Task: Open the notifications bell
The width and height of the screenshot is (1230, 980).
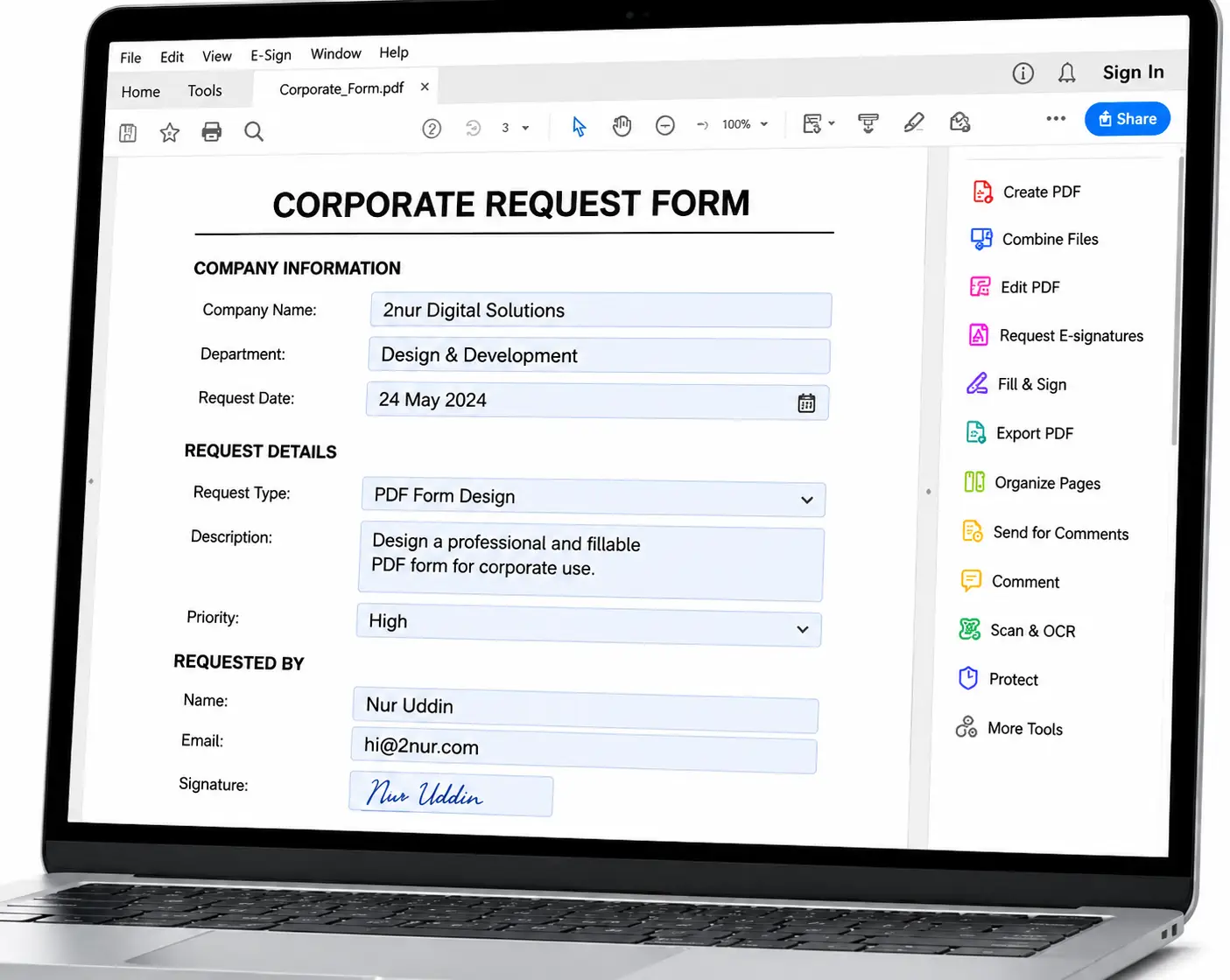Action: (1066, 73)
